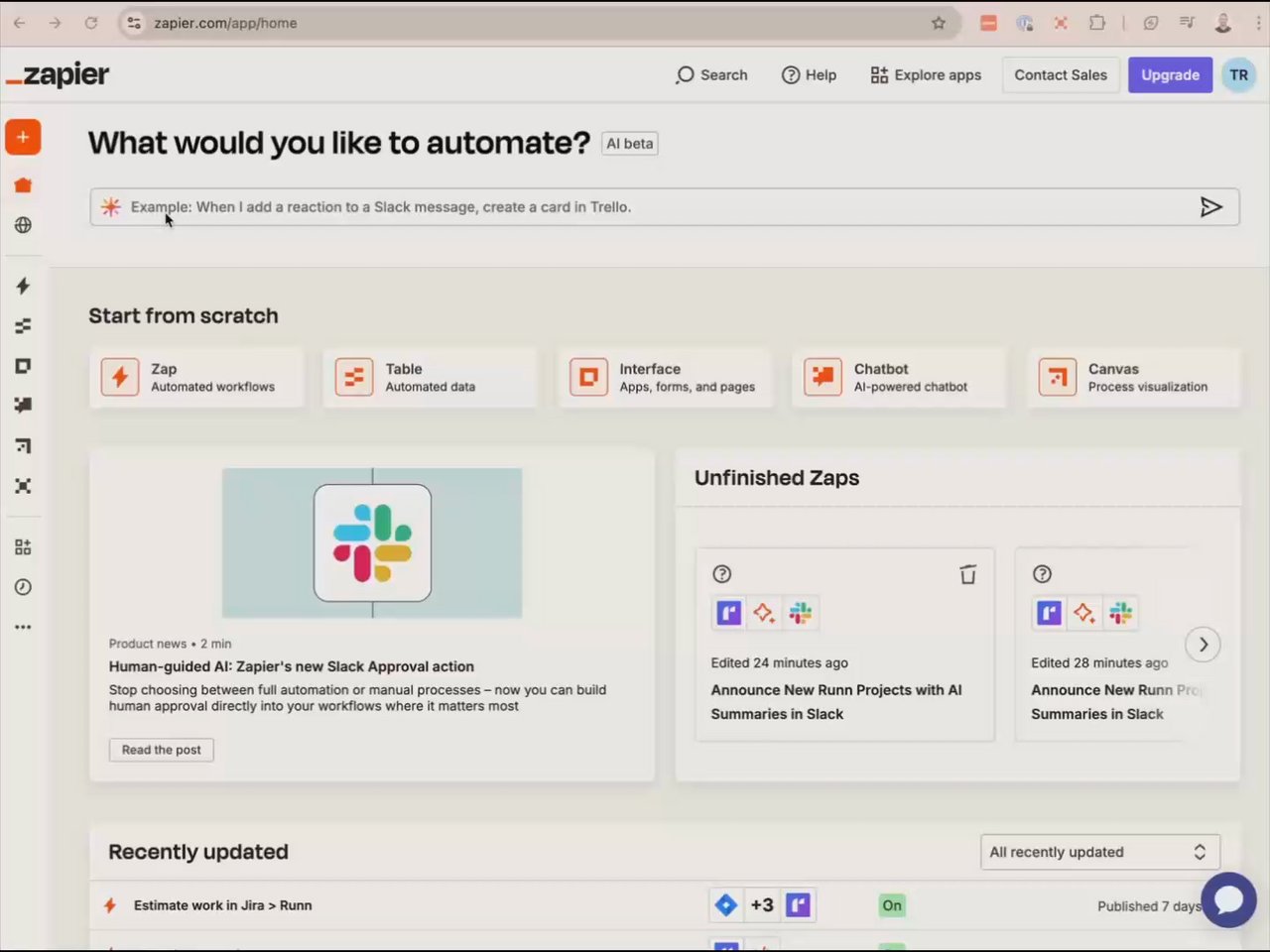Open the Apps grid icon in sidebar
The width and height of the screenshot is (1270, 952).
coord(23,547)
